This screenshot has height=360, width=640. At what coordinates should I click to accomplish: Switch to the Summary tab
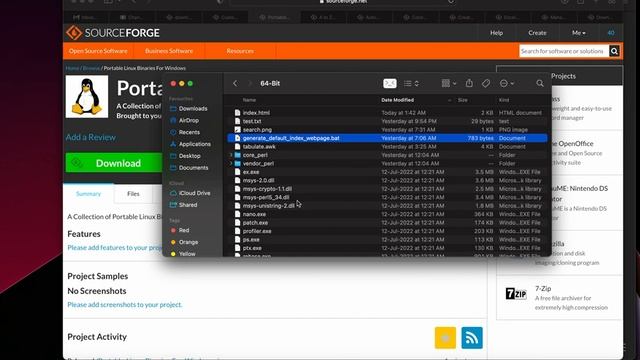pyautogui.click(x=88, y=194)
